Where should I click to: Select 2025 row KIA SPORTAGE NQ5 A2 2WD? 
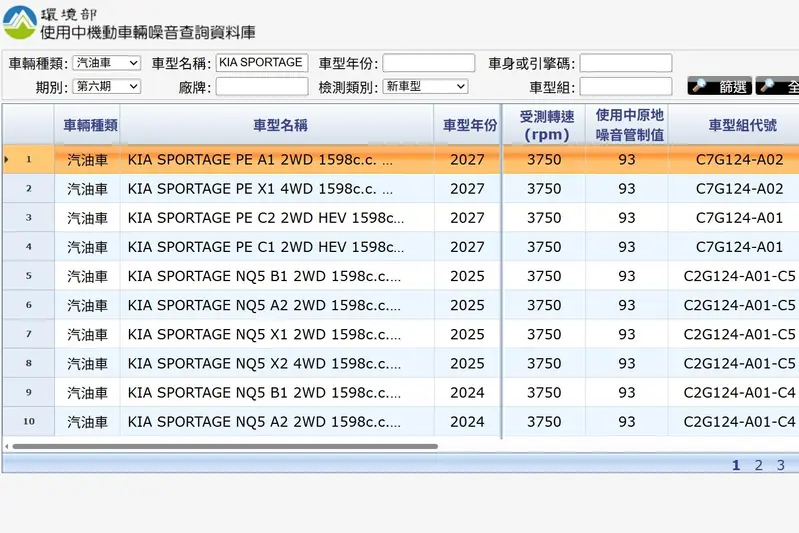point(401,305)
